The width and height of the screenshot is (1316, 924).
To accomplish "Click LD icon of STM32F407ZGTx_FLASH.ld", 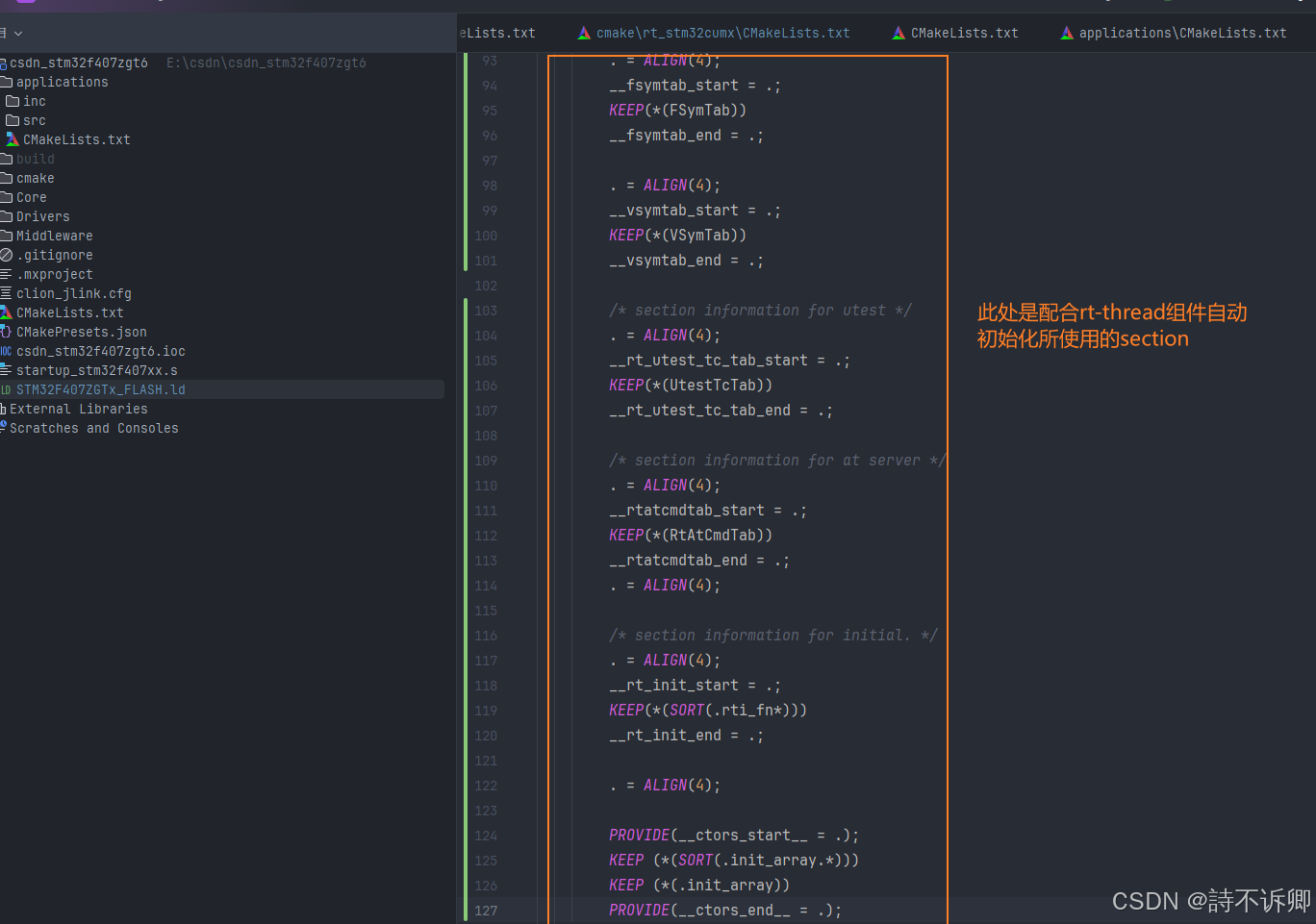I will [6, 389].
